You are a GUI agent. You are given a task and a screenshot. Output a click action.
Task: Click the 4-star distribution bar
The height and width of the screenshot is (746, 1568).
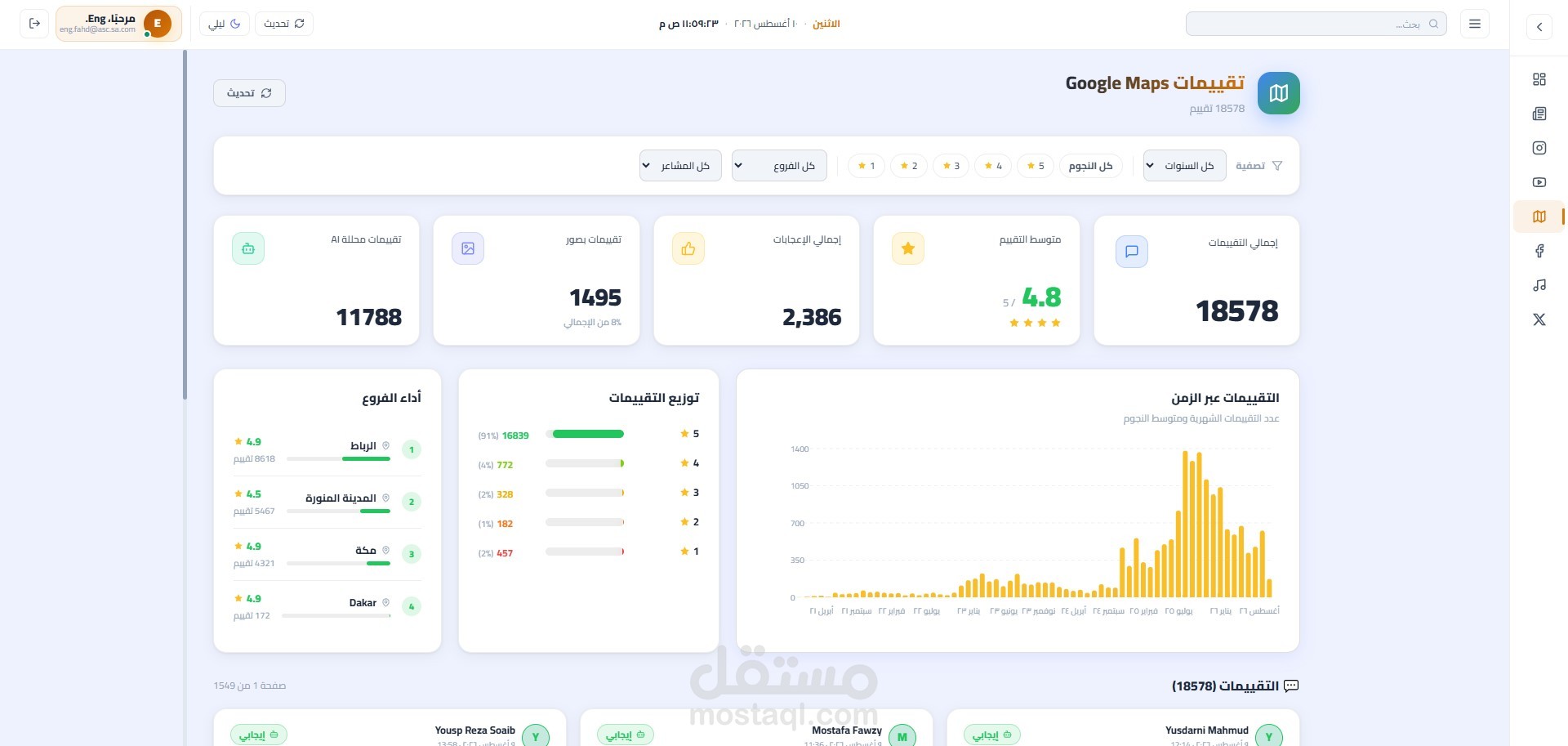(x=585, y=463)
